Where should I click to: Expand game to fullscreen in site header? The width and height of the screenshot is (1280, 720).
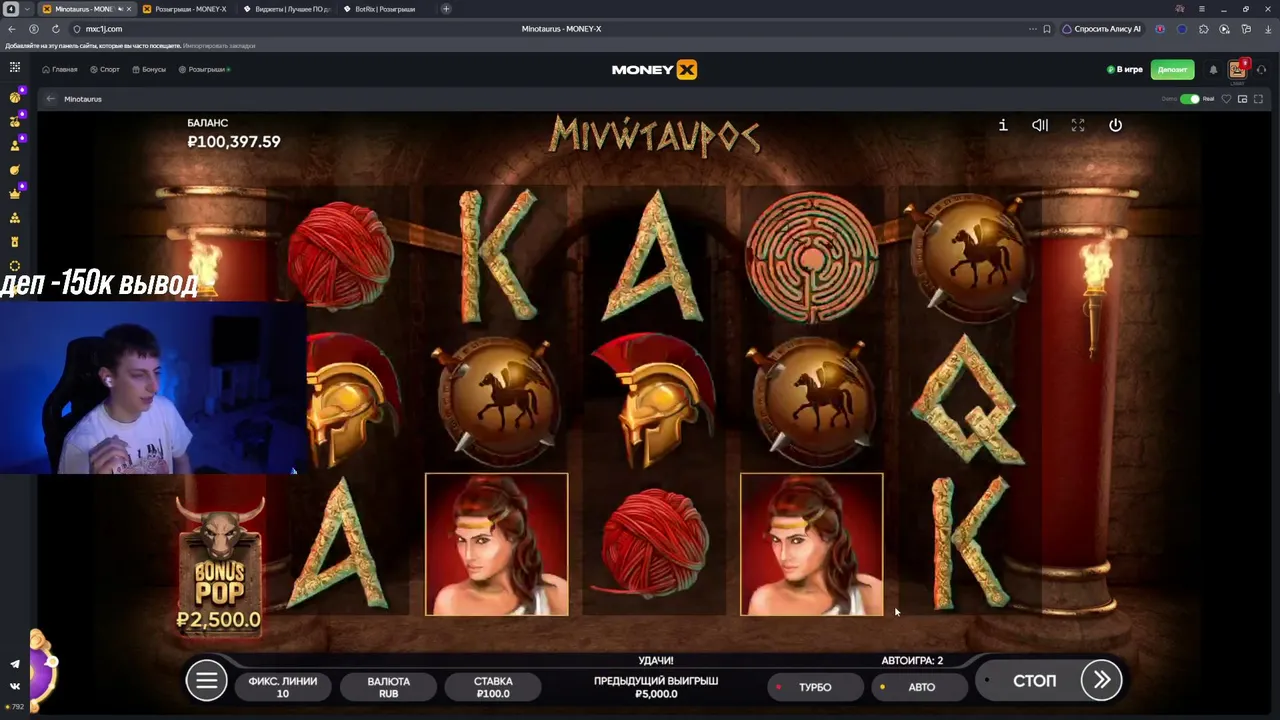[1258, 99]
